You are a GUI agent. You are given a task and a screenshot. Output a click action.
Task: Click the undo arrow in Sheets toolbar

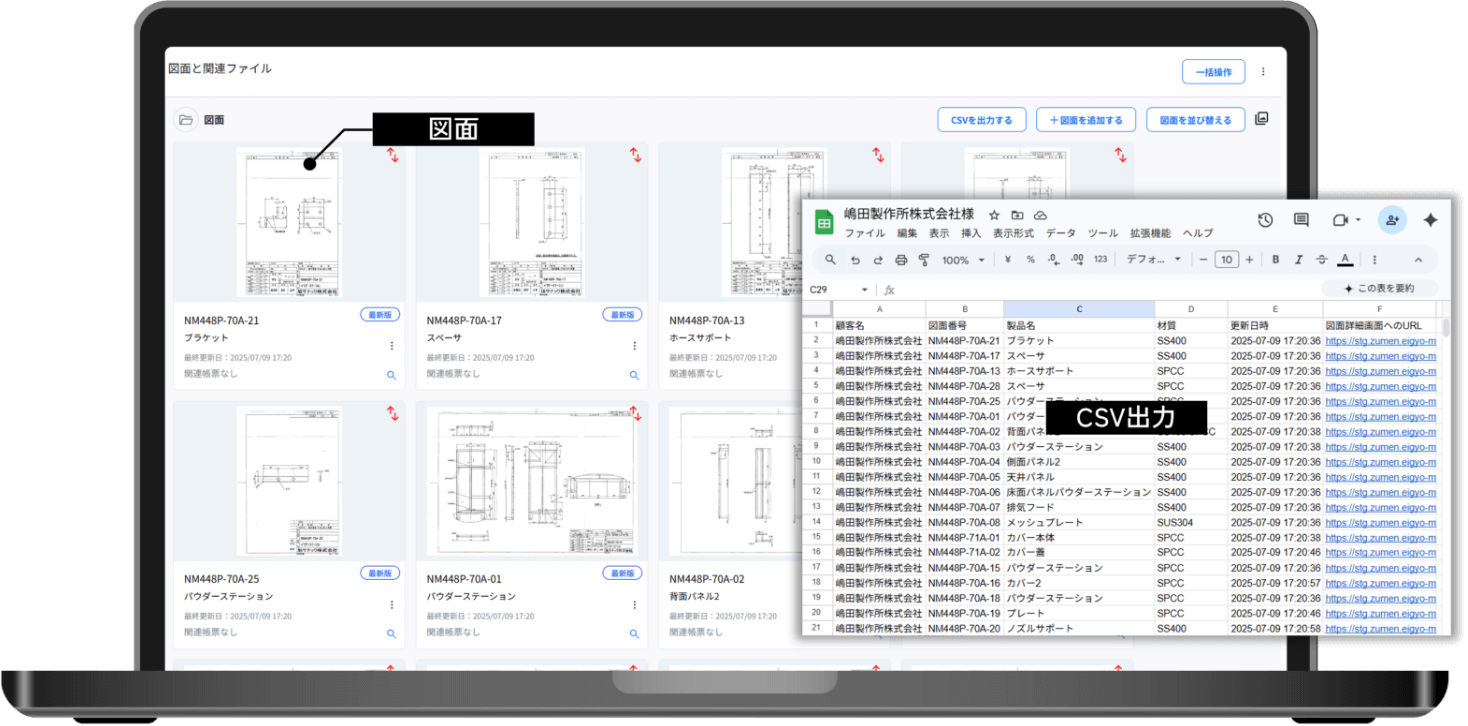855,260
